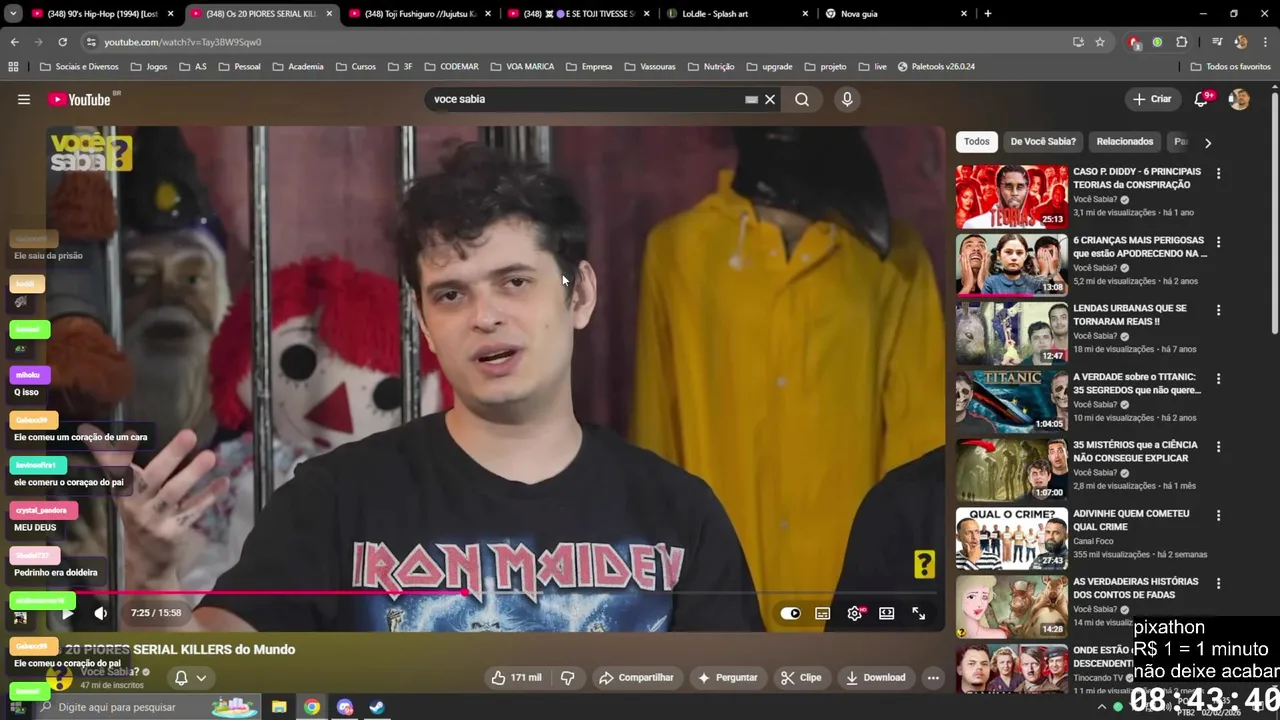This screenshot has width=1280, height=720.
Task: Click the Compartilhar button
Action: pyautogui.click(x=636, y=677)
